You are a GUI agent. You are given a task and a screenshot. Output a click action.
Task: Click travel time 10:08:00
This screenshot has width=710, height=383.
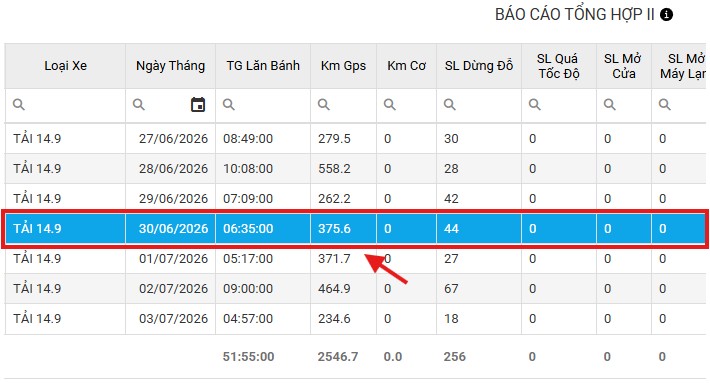[248, 168]
